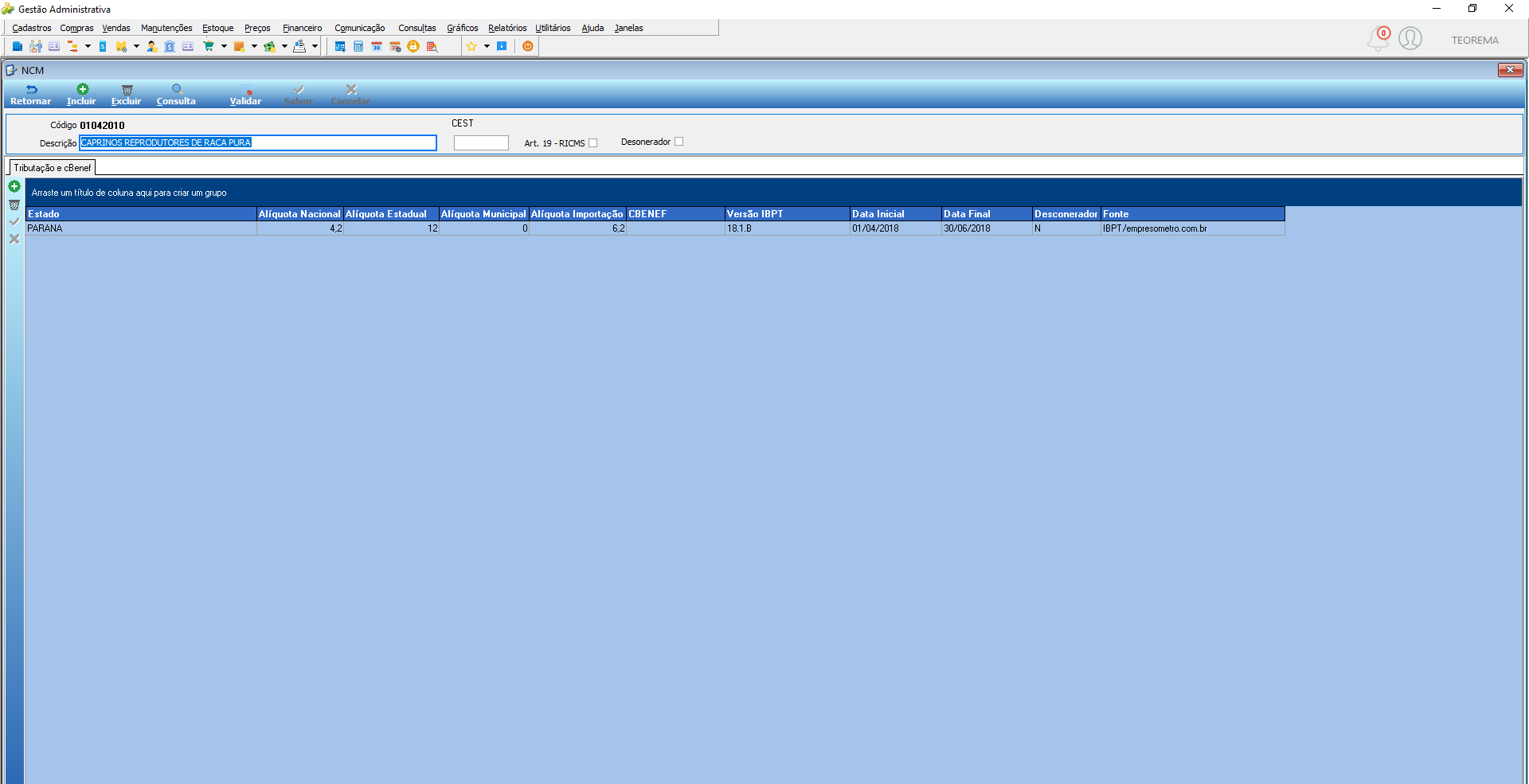
Task: Open the notifications bell icon
Action: tap(1378, 38)
